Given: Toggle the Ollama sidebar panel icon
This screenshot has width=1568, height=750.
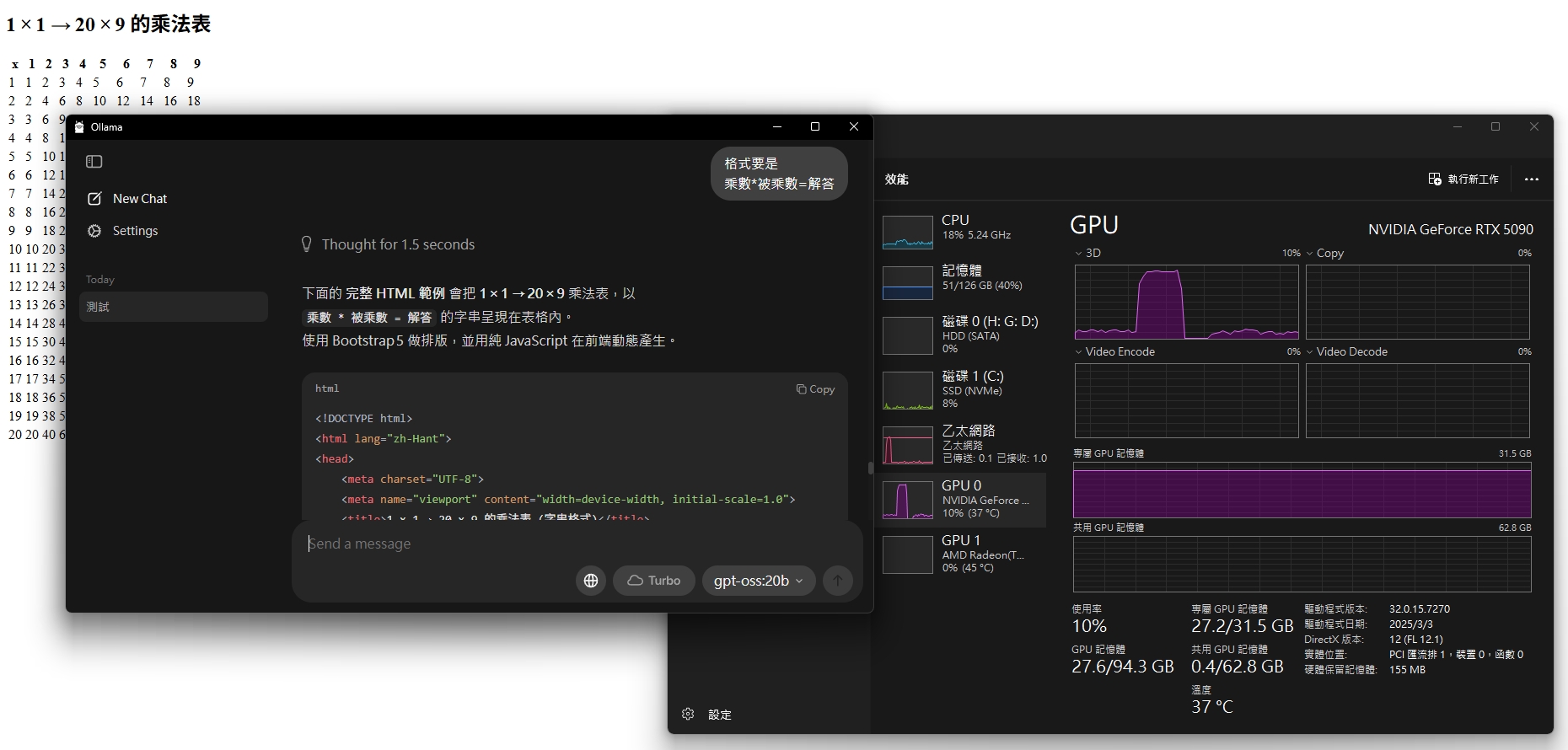Looking at the screenshot, I should coord(94,161).
